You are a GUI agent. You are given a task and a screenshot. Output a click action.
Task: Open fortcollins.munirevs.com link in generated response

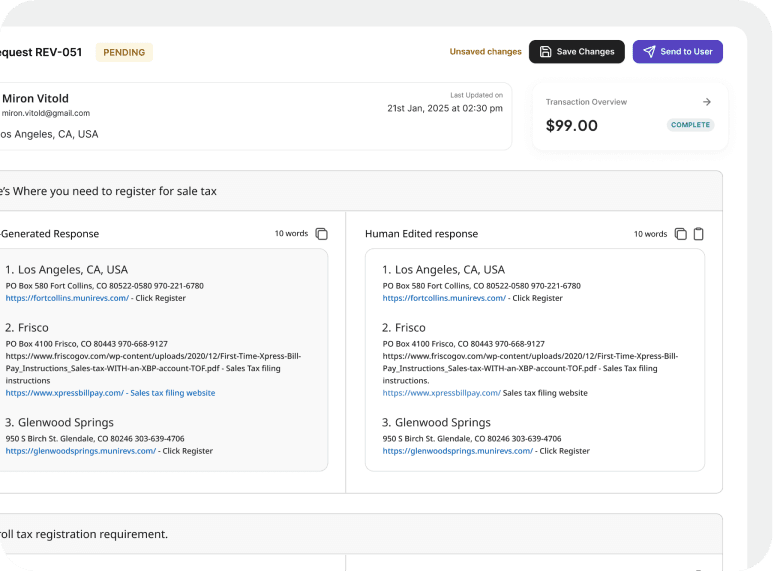click(67, 298)
